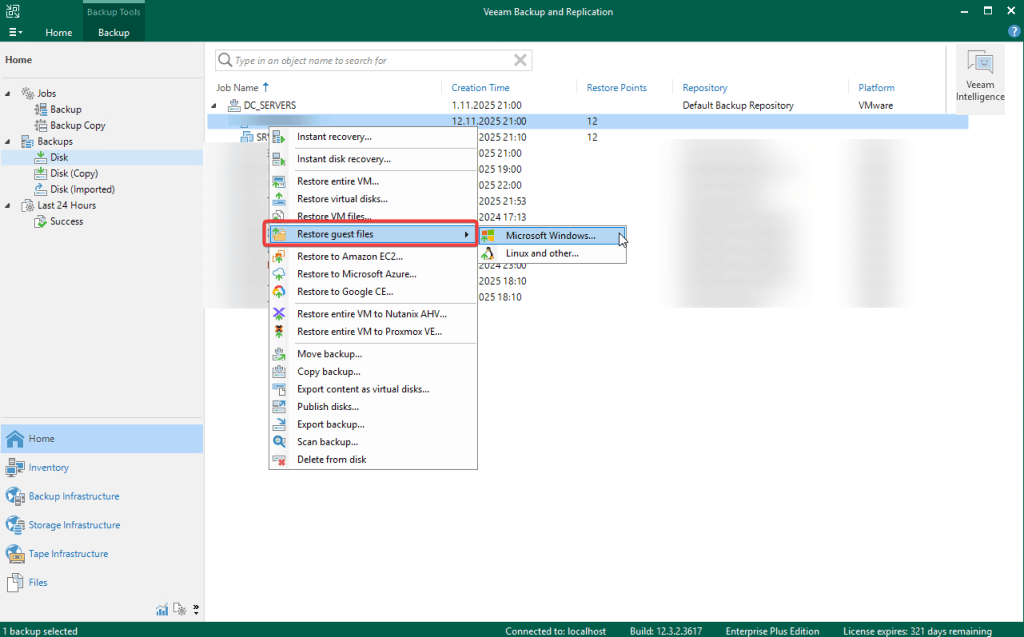This screenshot has height=637, width=1024.
Task: Click the Instant recovery icon in context menu
Action: click(x=279, y=137)
